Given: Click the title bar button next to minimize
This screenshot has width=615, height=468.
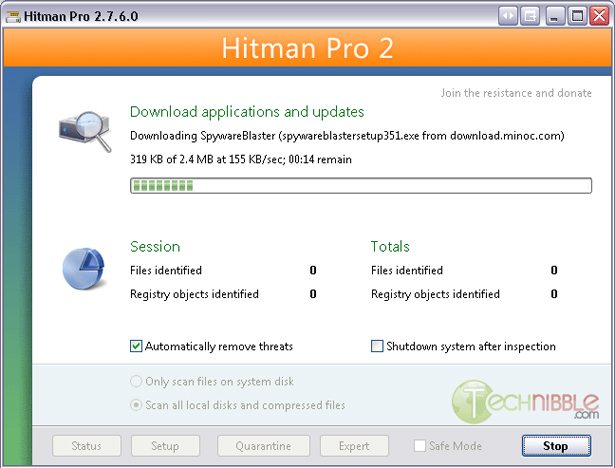Looking at the screenshot, I should (x=530, y=16).
